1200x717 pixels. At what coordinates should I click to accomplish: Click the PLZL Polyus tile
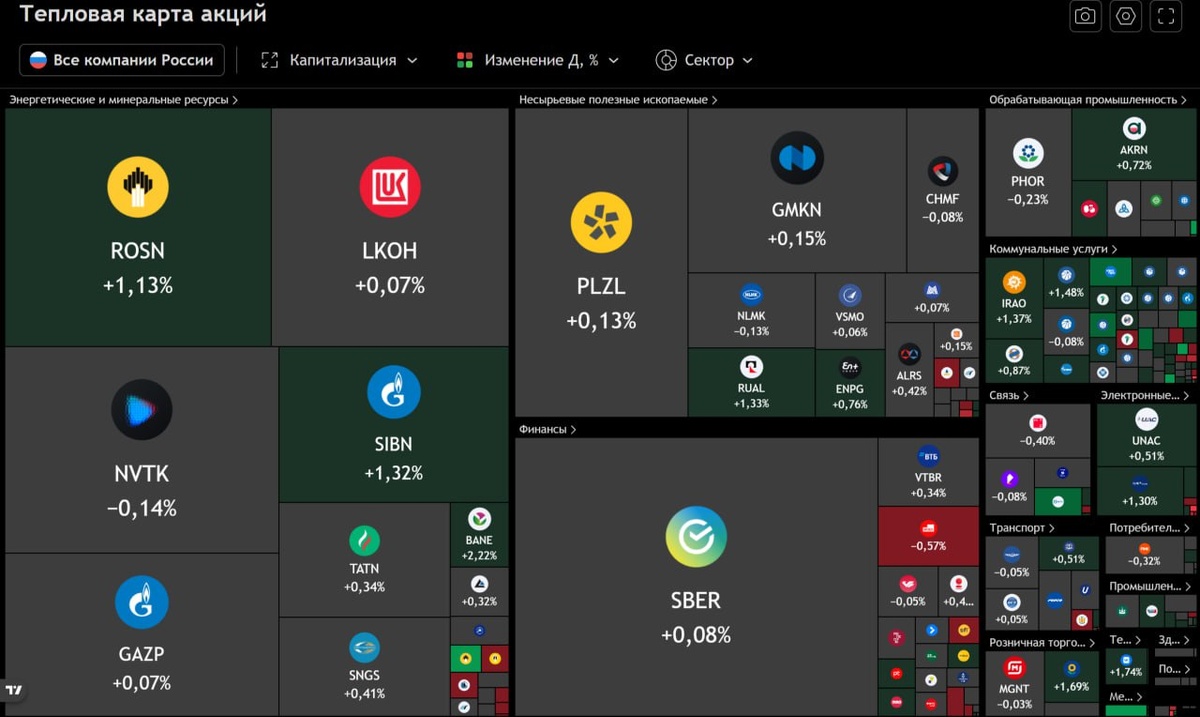(x=601, y=262)
